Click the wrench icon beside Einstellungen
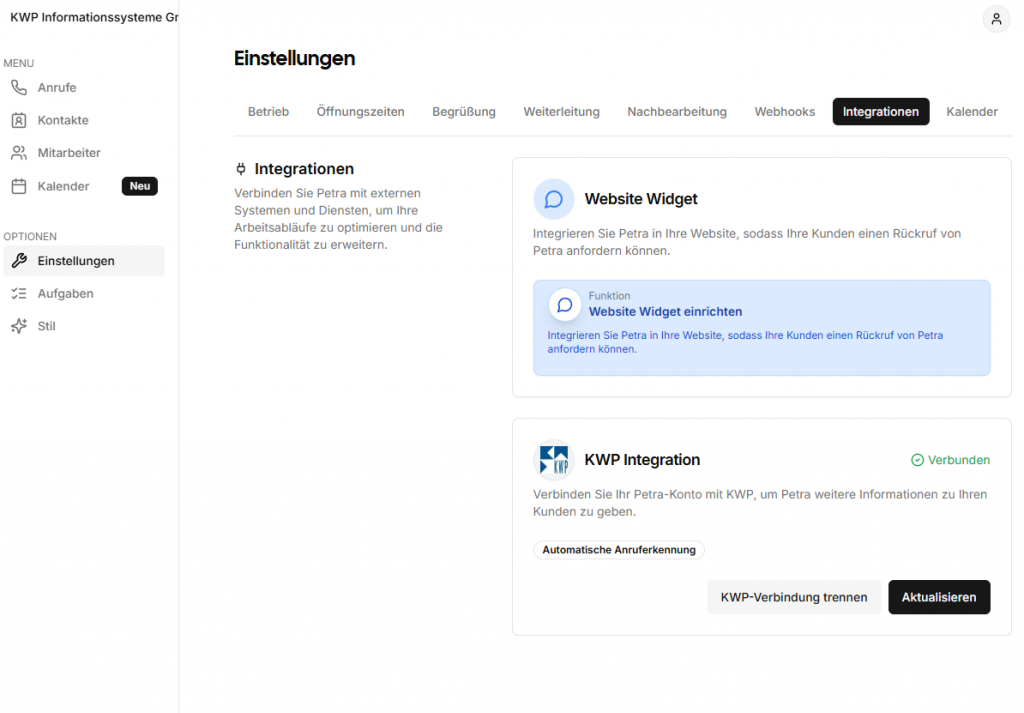The image size is (1024, 713). coord(19,261)
